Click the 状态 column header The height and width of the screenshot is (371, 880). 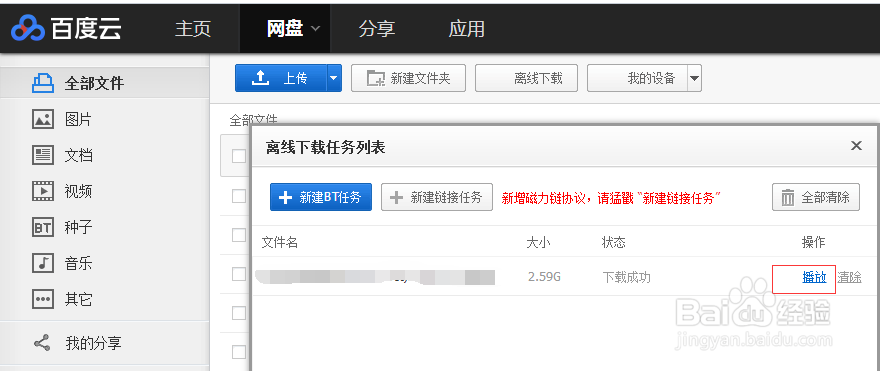click(x=613, y=242)
